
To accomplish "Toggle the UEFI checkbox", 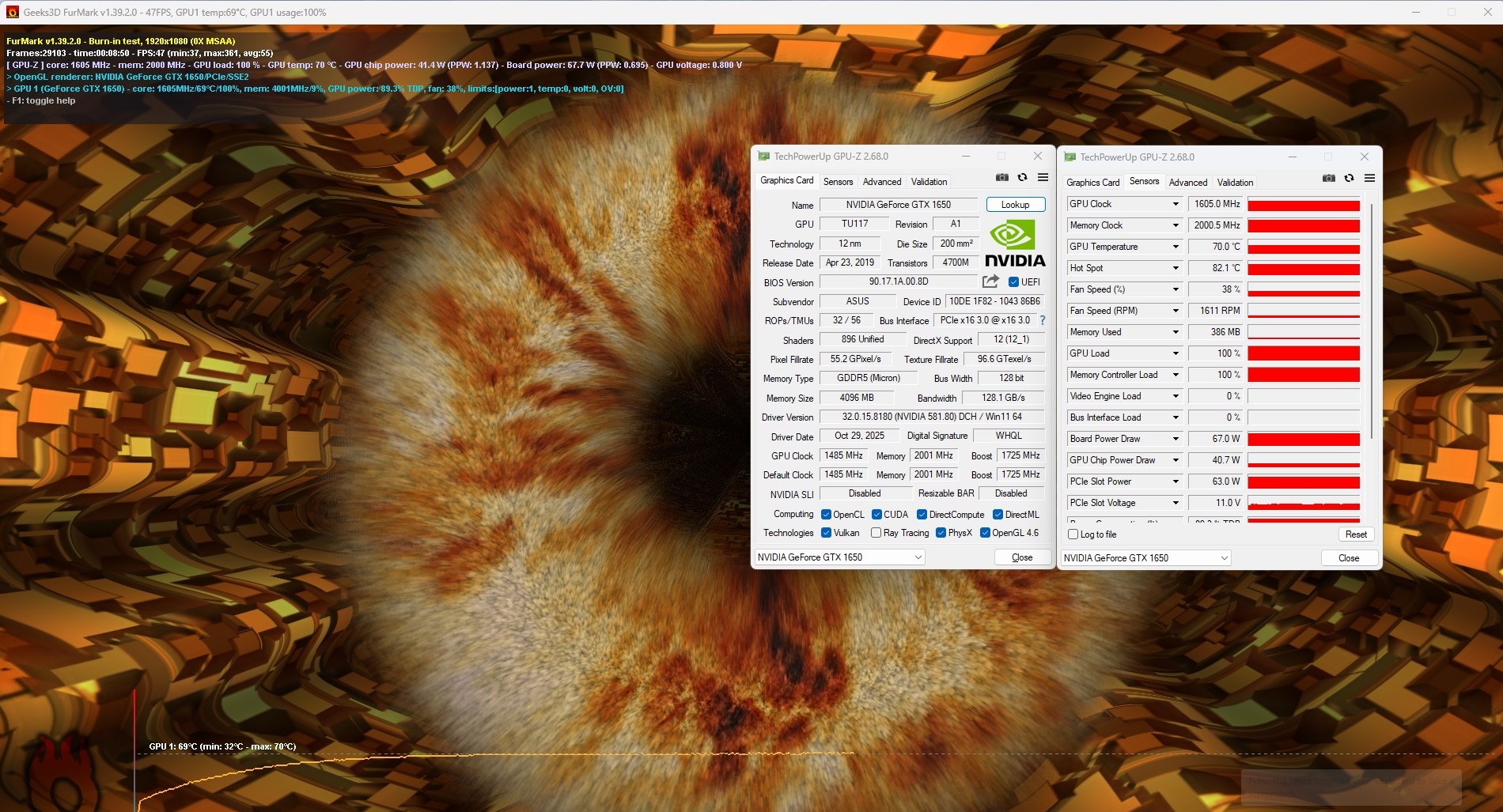I will pyautogui.click(x=1013, y=282).
